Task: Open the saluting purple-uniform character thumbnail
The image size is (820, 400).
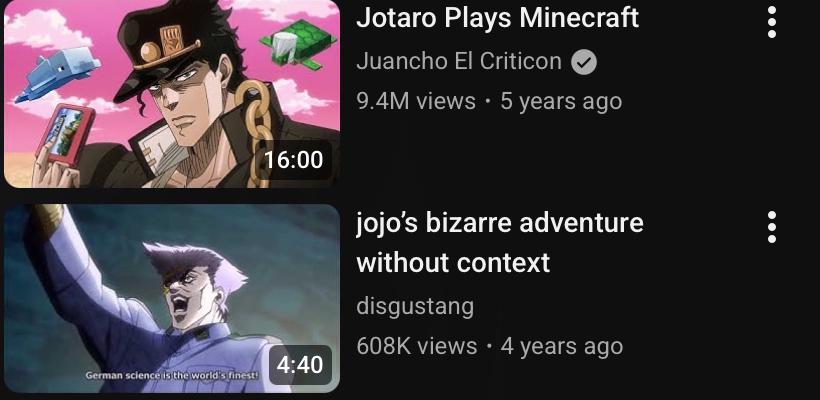Action: click(x=172, y=298)
